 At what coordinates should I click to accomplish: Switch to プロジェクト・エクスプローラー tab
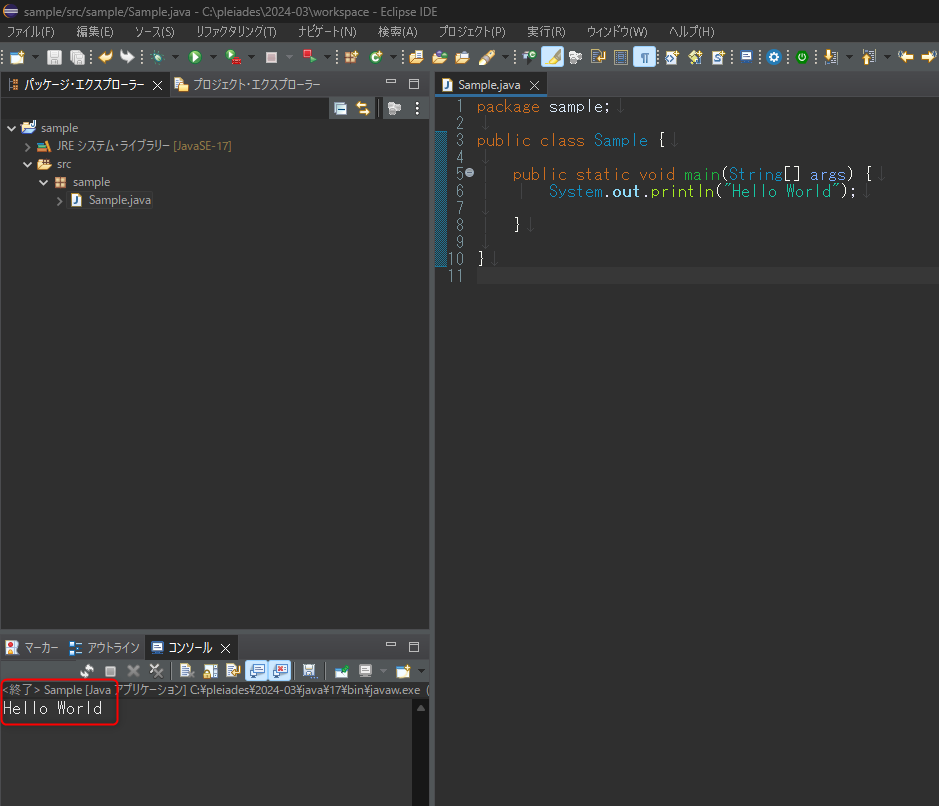[248, 85]
